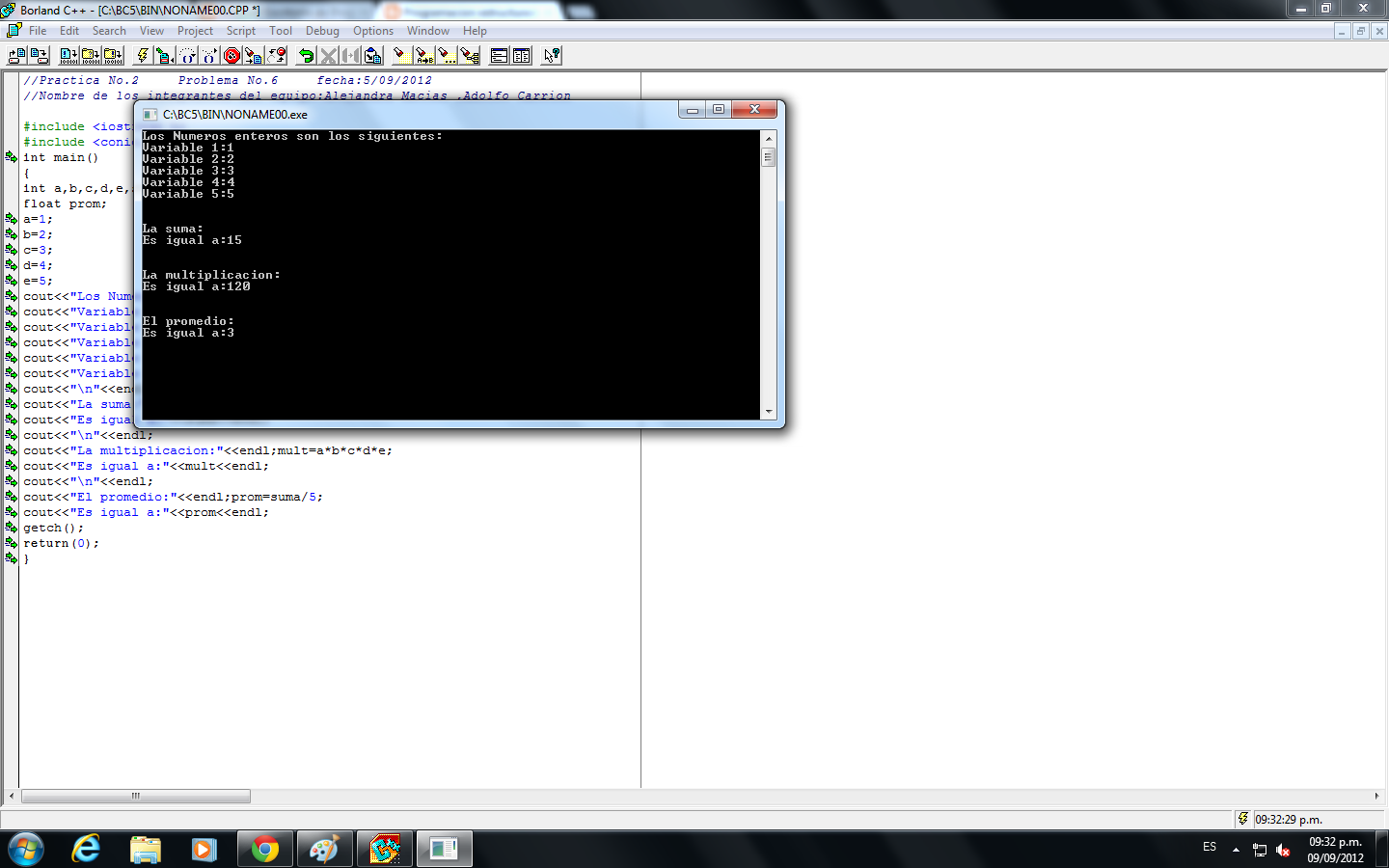Unmute the speaker icon in system tray
This screenshot has width=1389, height=868.
[1283, 852]
